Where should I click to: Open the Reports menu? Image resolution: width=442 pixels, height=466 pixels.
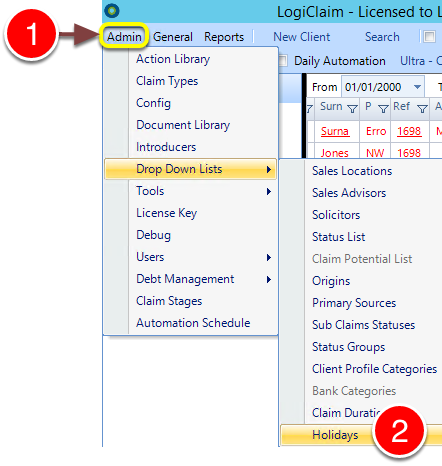(x=224, y=37)
